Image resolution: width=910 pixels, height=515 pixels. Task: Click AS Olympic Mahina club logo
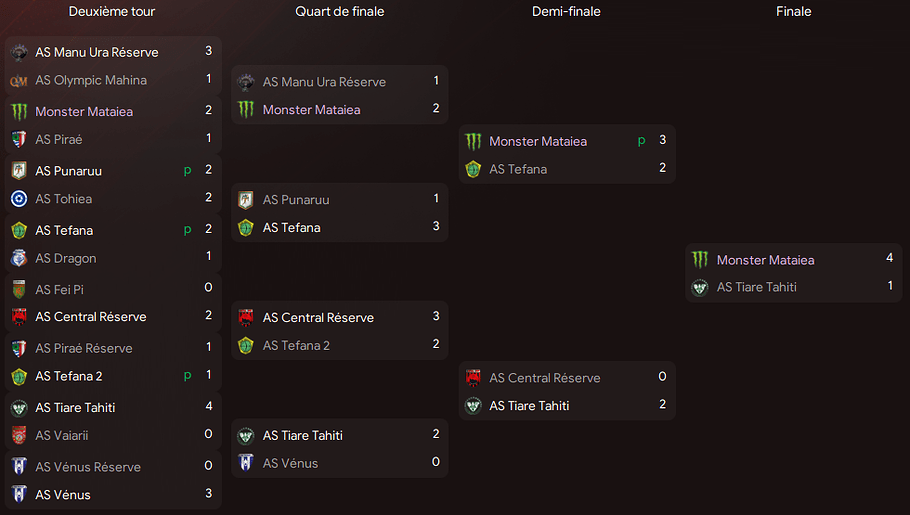[19, 81]
